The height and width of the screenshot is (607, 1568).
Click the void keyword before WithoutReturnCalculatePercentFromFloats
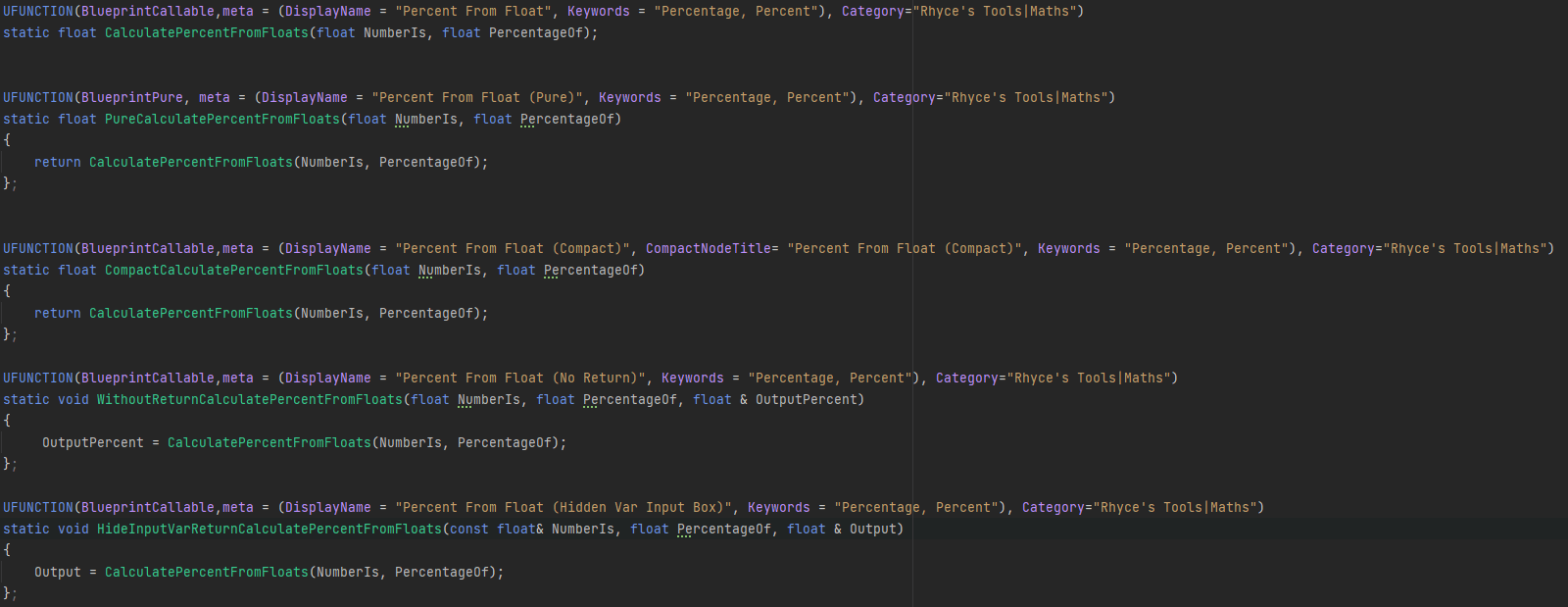click(x=73, y=399)
